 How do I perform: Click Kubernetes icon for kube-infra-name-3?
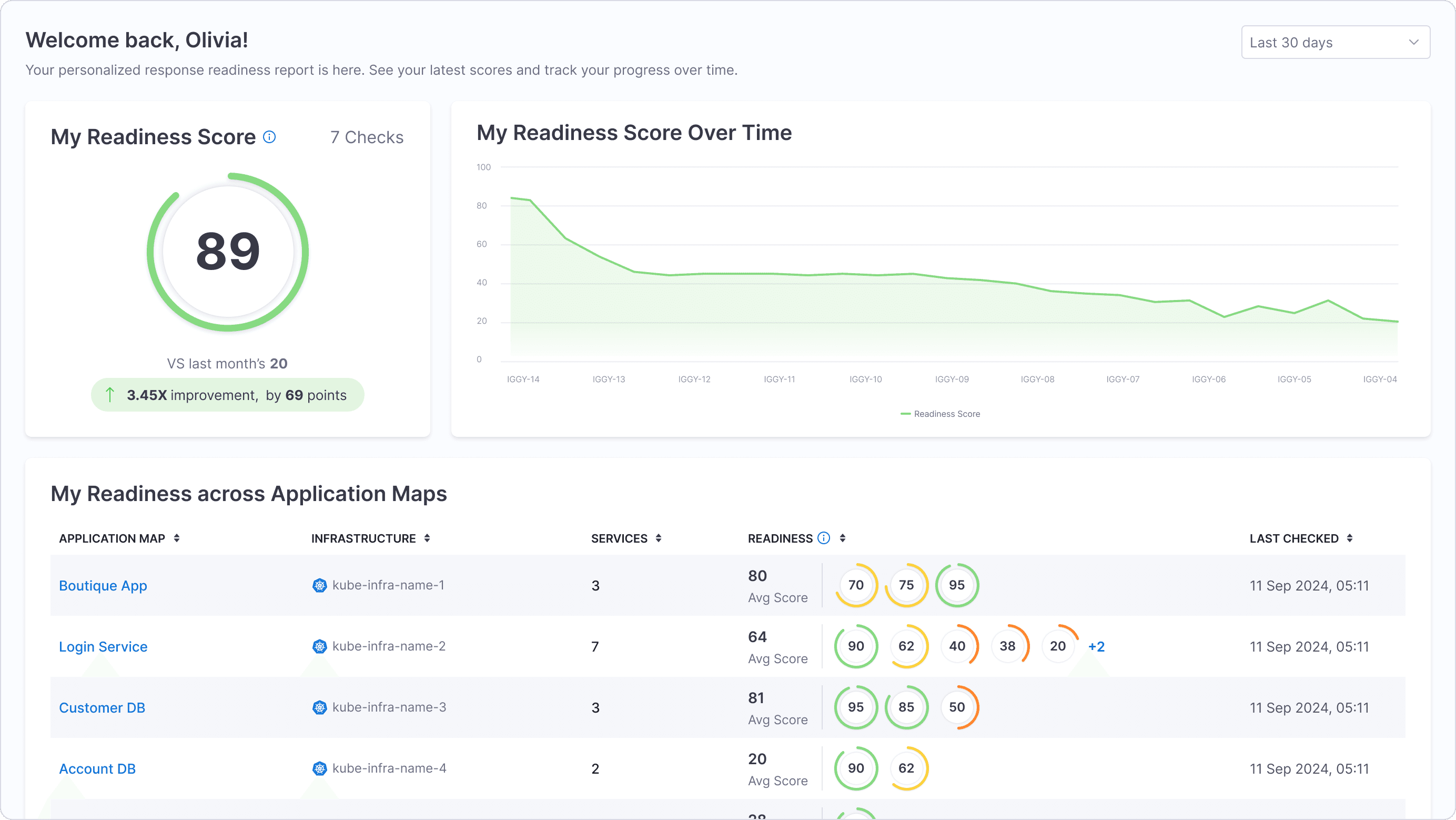click(x=319, y=707)
